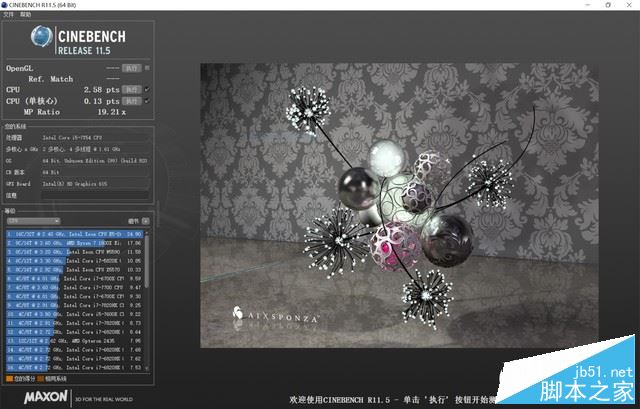Run the CPU (单核心) single-core test

click(131, 101)
